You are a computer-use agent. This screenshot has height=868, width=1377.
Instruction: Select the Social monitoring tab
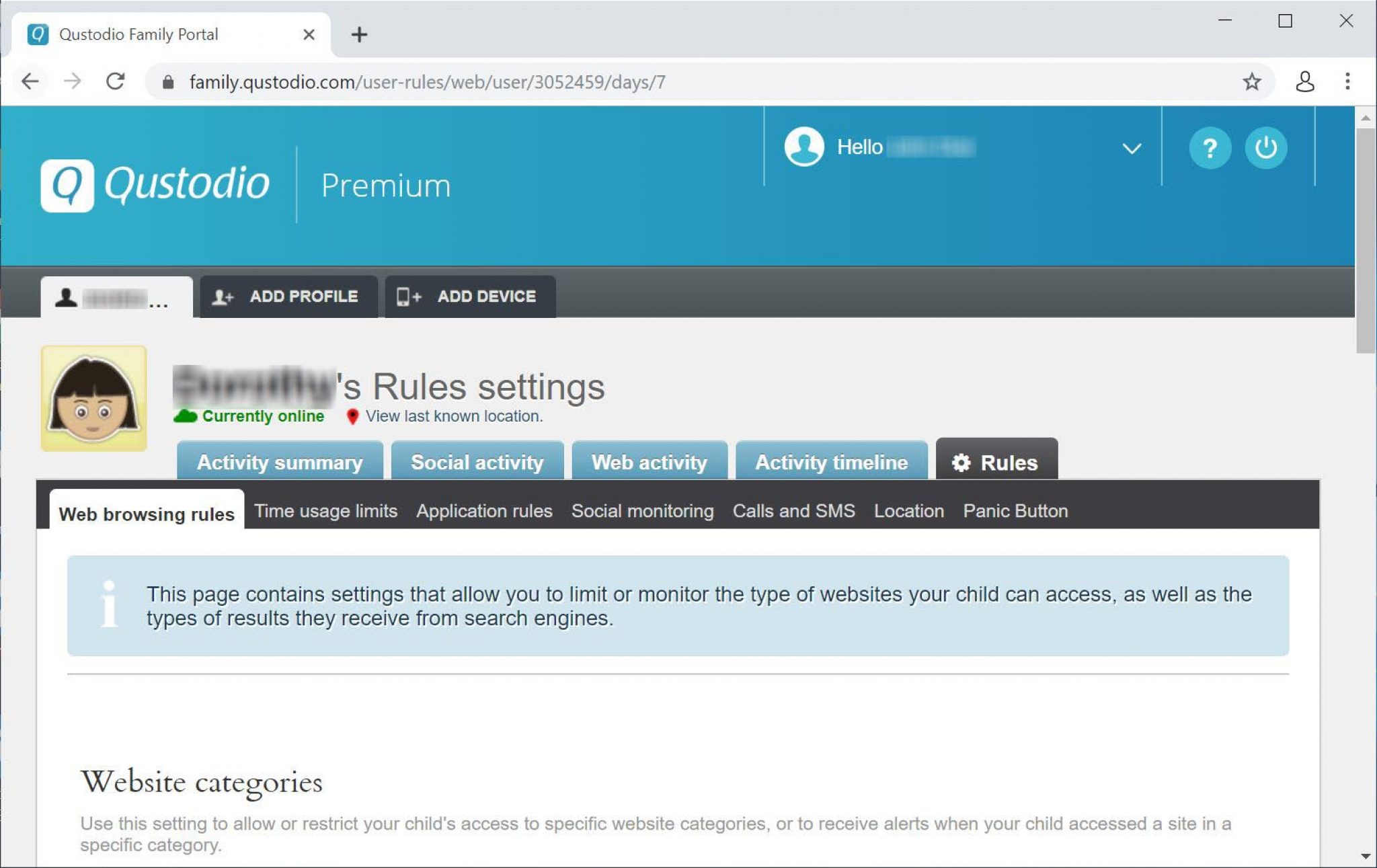[642, 510]
